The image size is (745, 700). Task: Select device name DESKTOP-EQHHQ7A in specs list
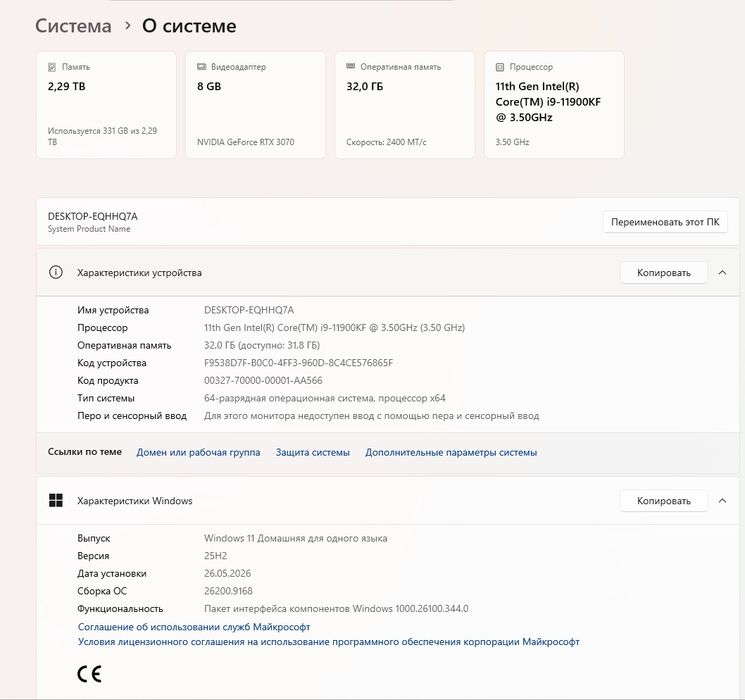(x=249, y=310)
